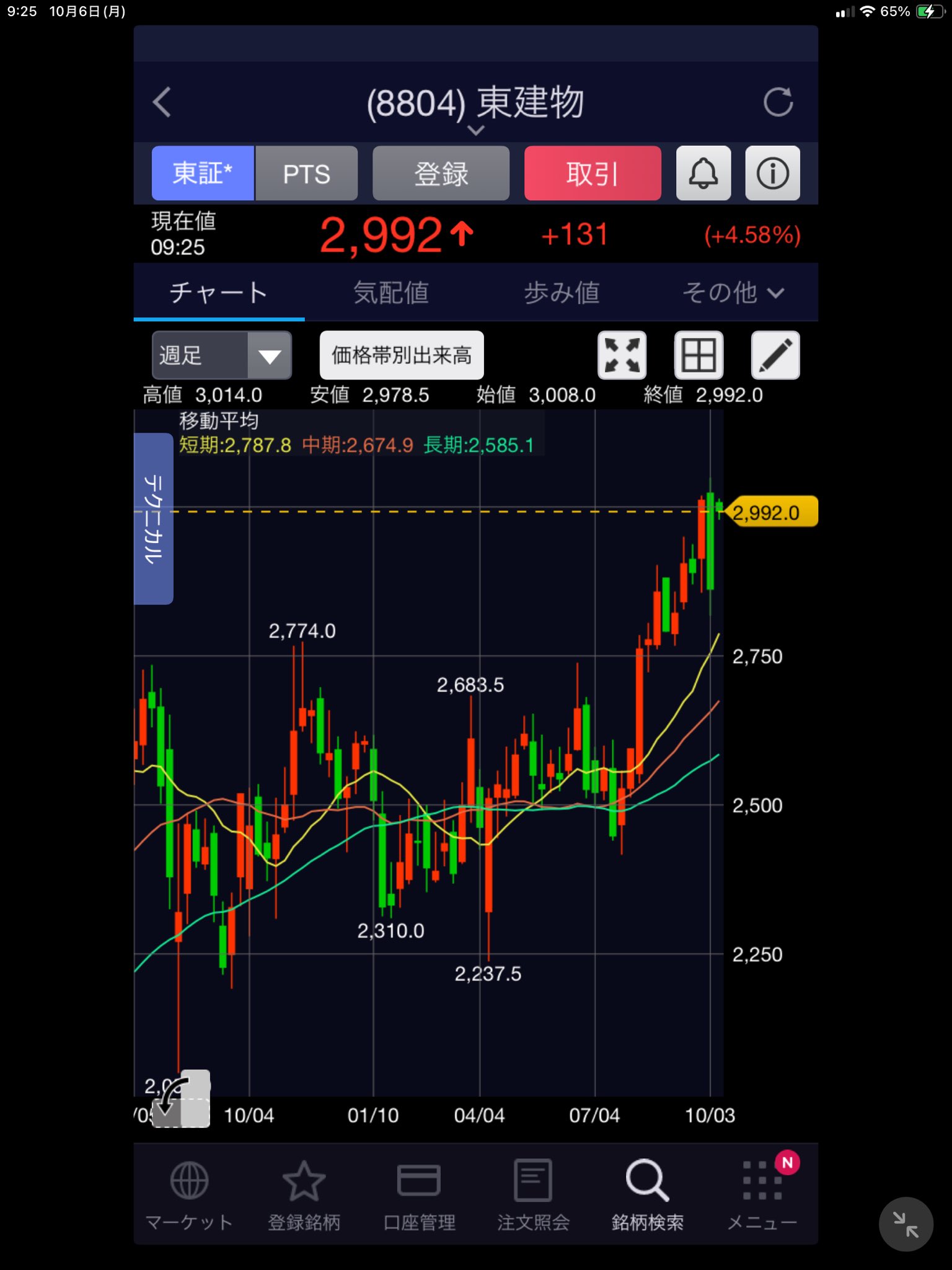
Task: Switch to the 気配値 tab
Action: pos(390,292)
